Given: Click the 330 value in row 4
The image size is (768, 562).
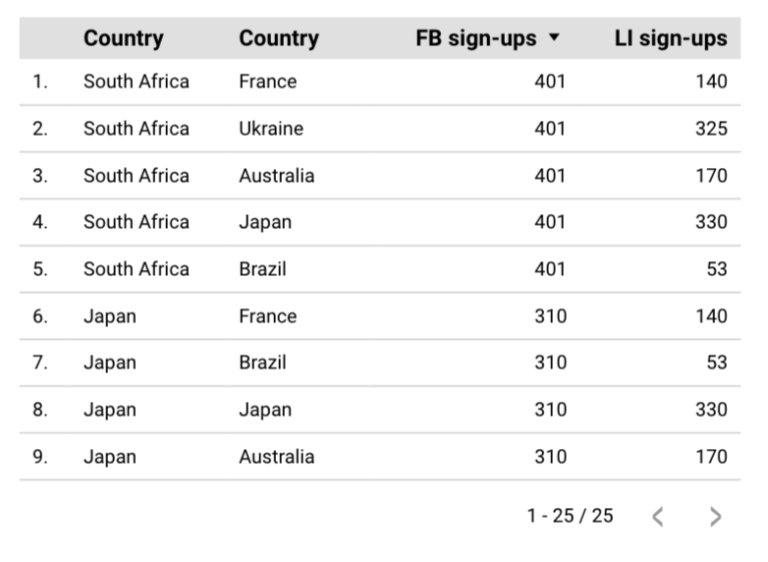Looking at the screenshot, I should (x=711, y=222).
